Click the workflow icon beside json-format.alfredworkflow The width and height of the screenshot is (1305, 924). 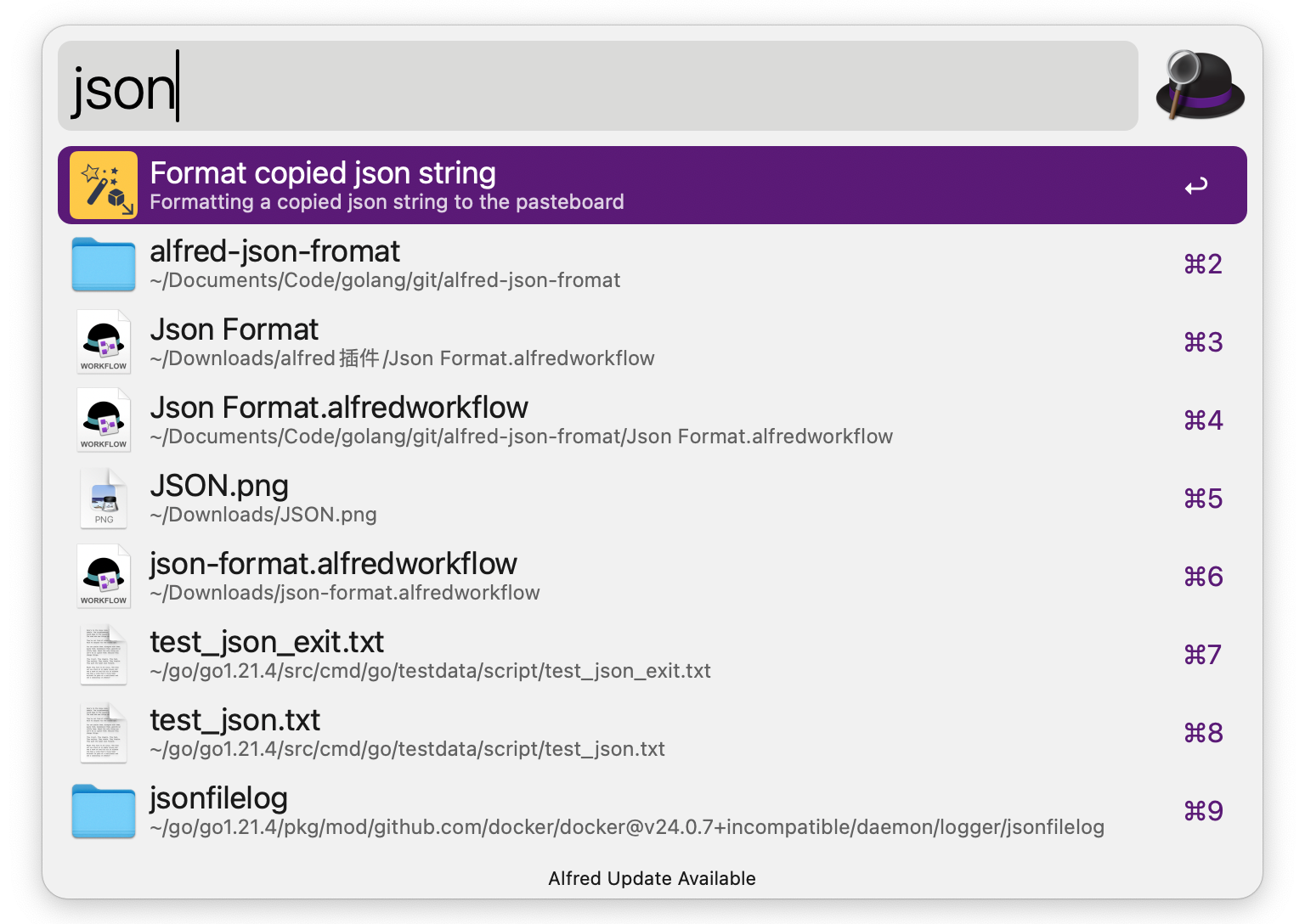[x=104, y=576]
